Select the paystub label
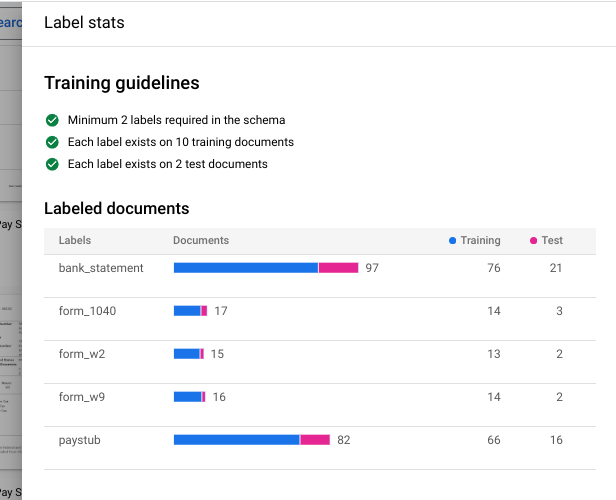616x500 pixels. (x=79, y=440)
